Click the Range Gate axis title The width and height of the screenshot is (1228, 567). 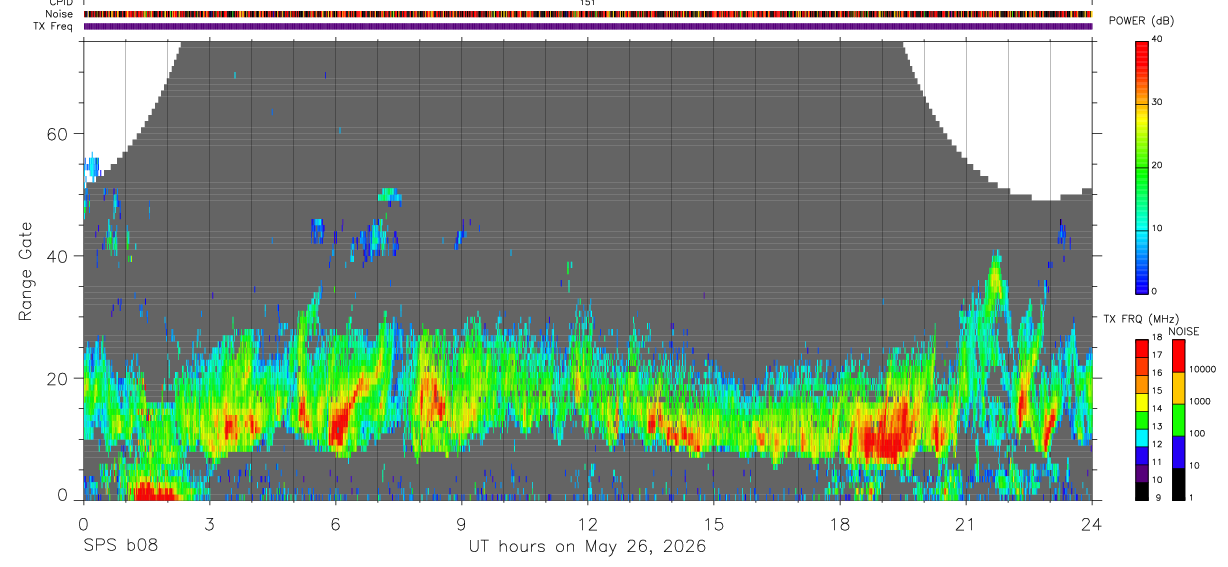(26, 271)
